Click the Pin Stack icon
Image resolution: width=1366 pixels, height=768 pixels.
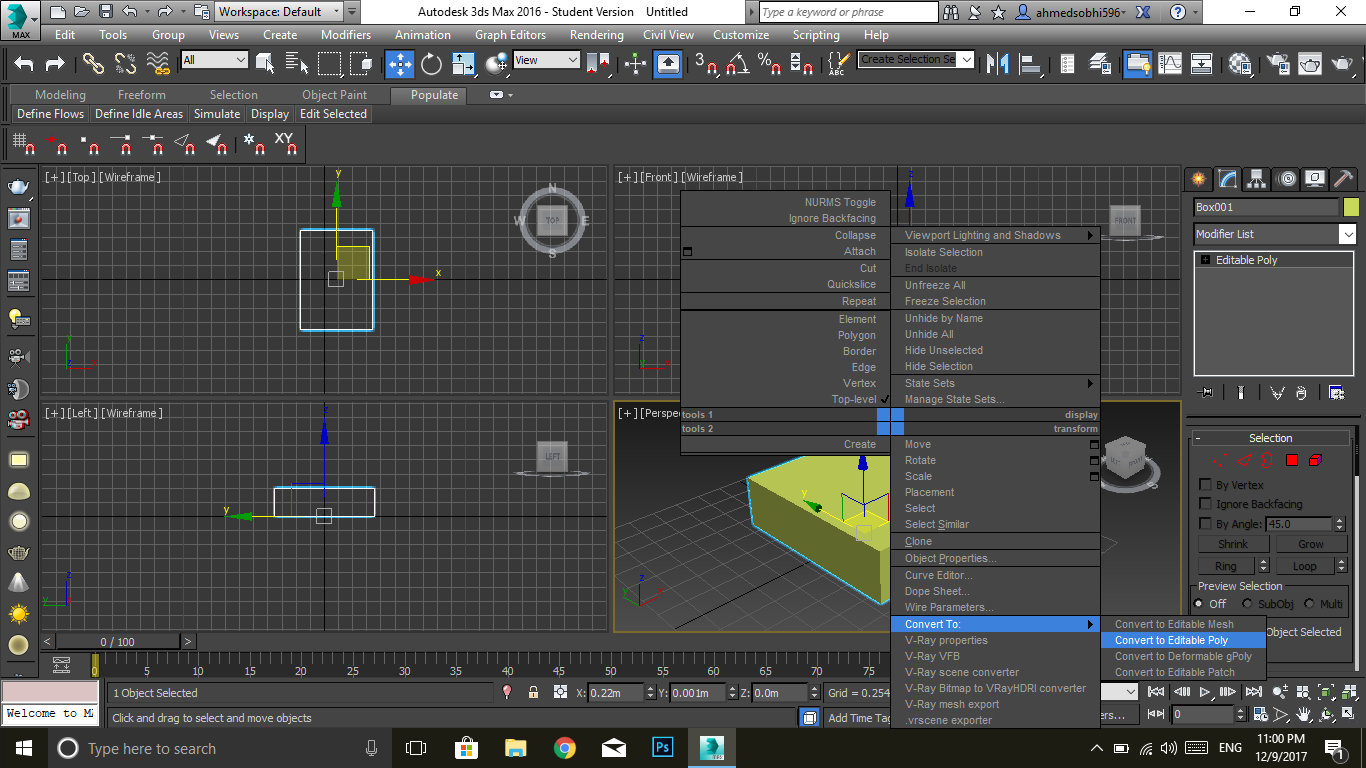(1206, 393)
